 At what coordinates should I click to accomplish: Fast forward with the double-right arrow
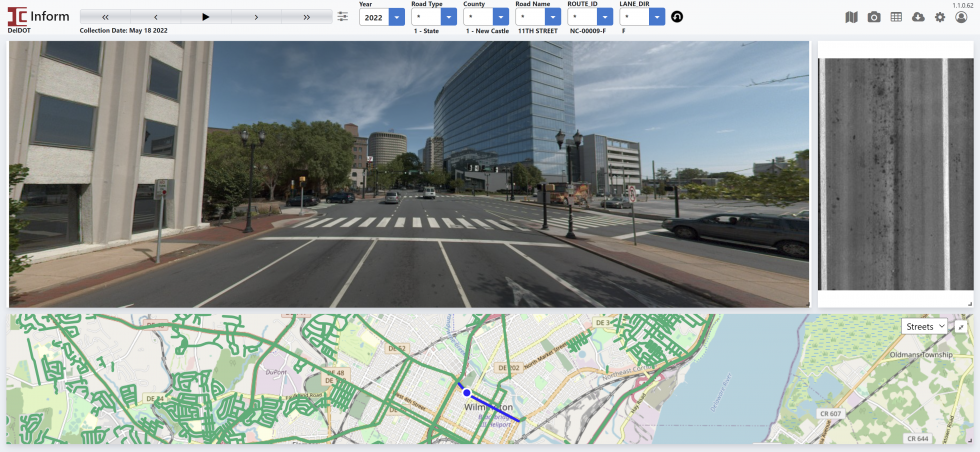click(306, 17)
